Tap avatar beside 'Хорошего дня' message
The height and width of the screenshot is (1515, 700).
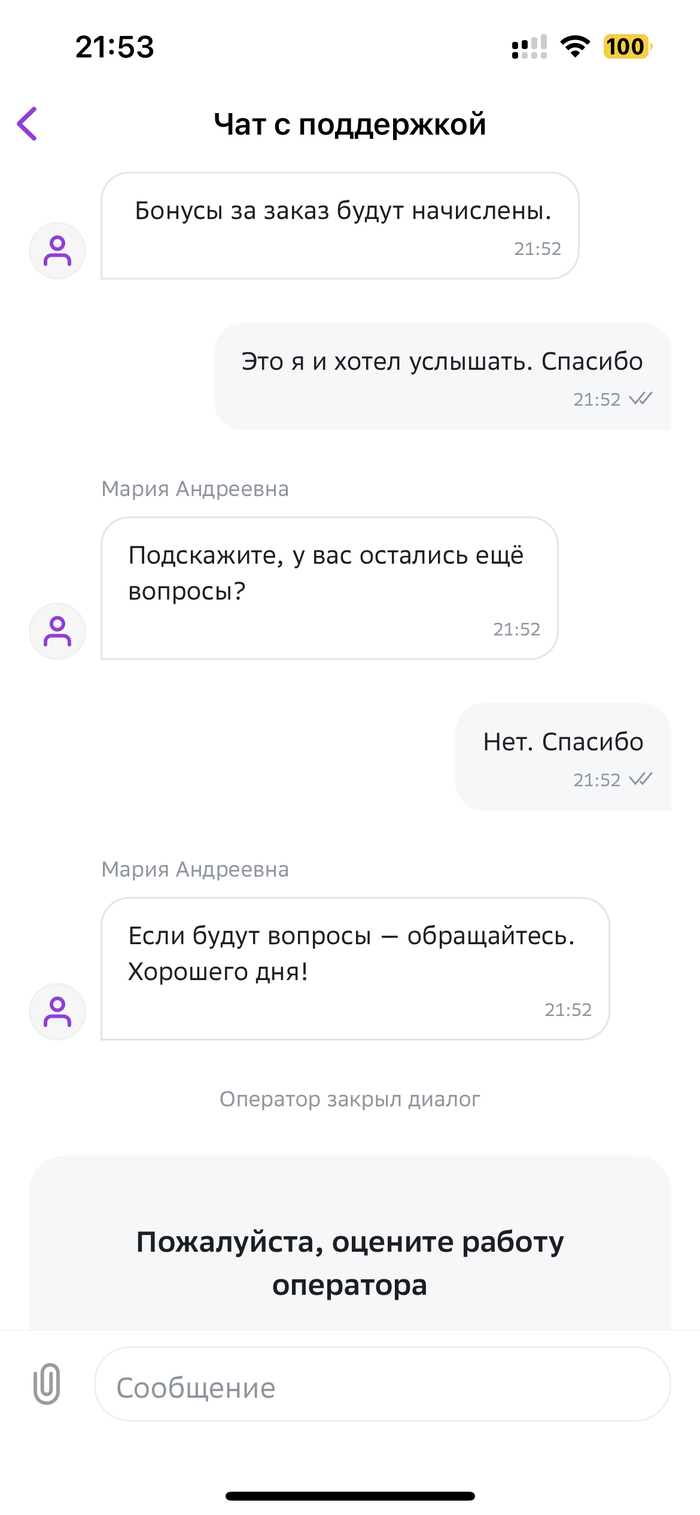58,1011
